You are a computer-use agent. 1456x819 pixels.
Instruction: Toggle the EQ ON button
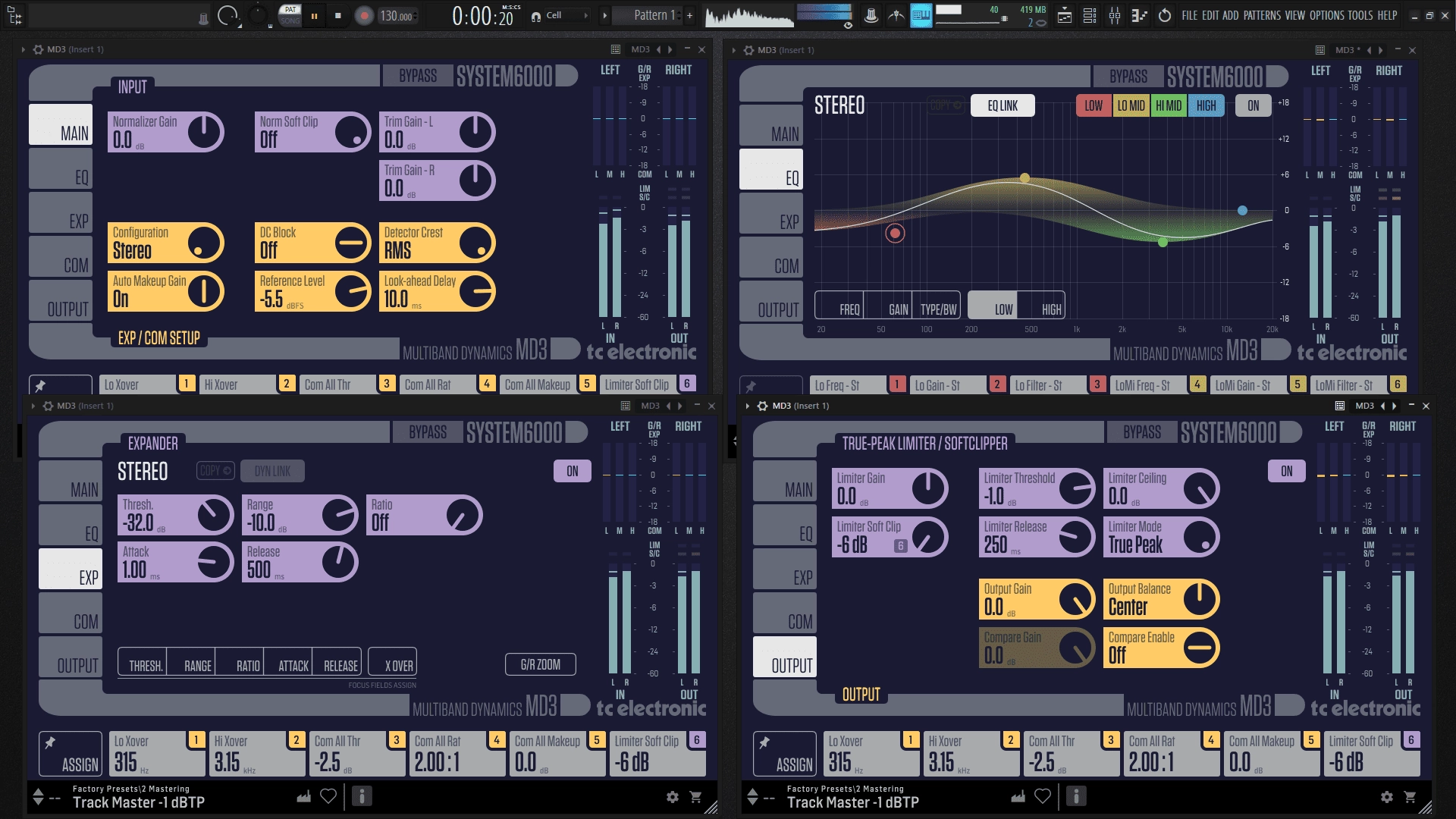pos(1254,105)
